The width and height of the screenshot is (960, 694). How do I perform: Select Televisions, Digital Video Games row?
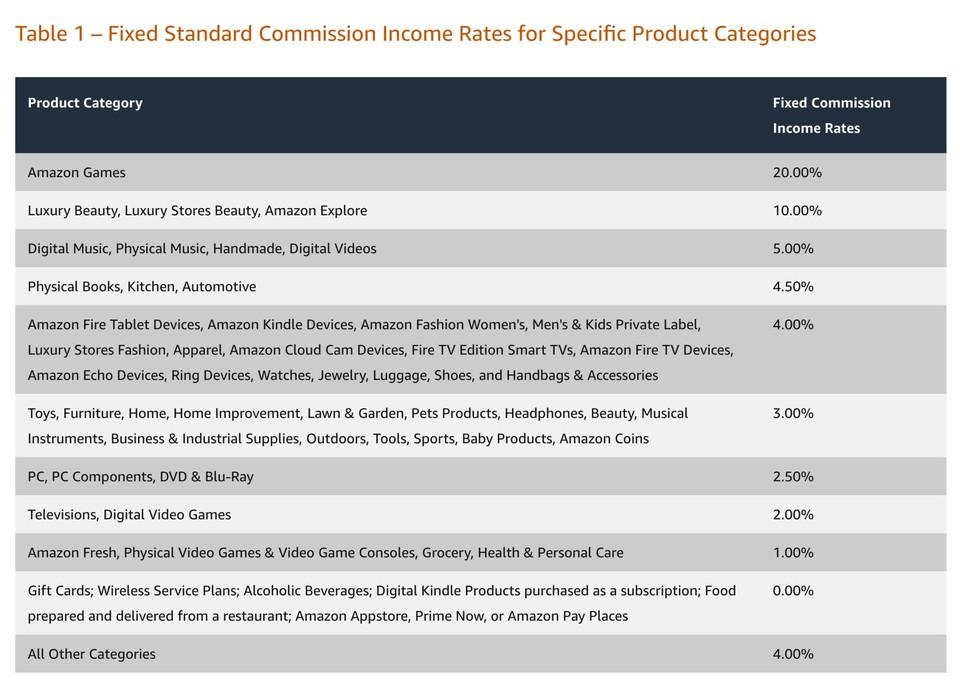[x=481, y=514]
